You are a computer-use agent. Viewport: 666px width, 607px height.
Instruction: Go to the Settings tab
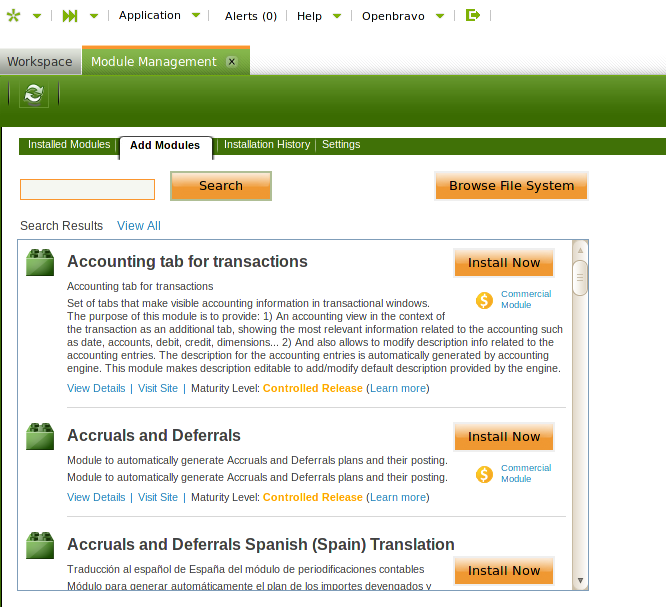click(341, 145)
